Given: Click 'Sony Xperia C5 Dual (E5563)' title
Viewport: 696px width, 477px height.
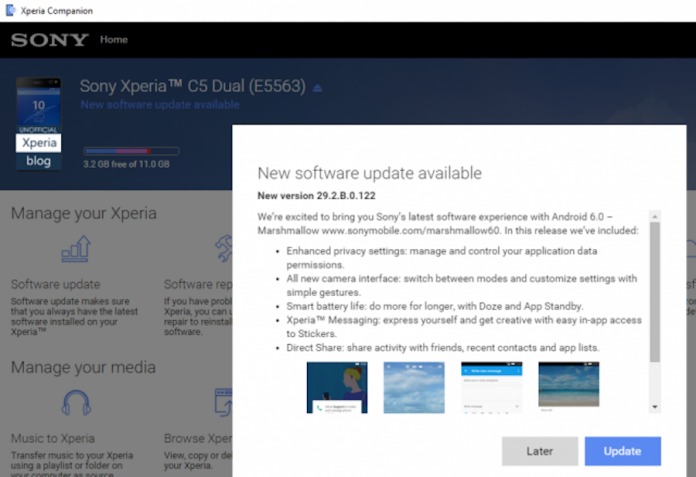Looking at the screenshot, I should coord(193,86).
